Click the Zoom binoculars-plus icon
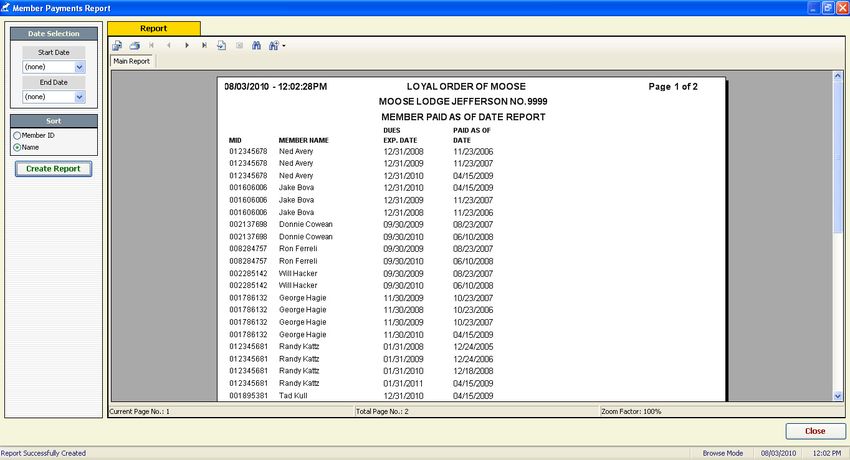This screenshot has height=460, width=850. pos(274,46)
